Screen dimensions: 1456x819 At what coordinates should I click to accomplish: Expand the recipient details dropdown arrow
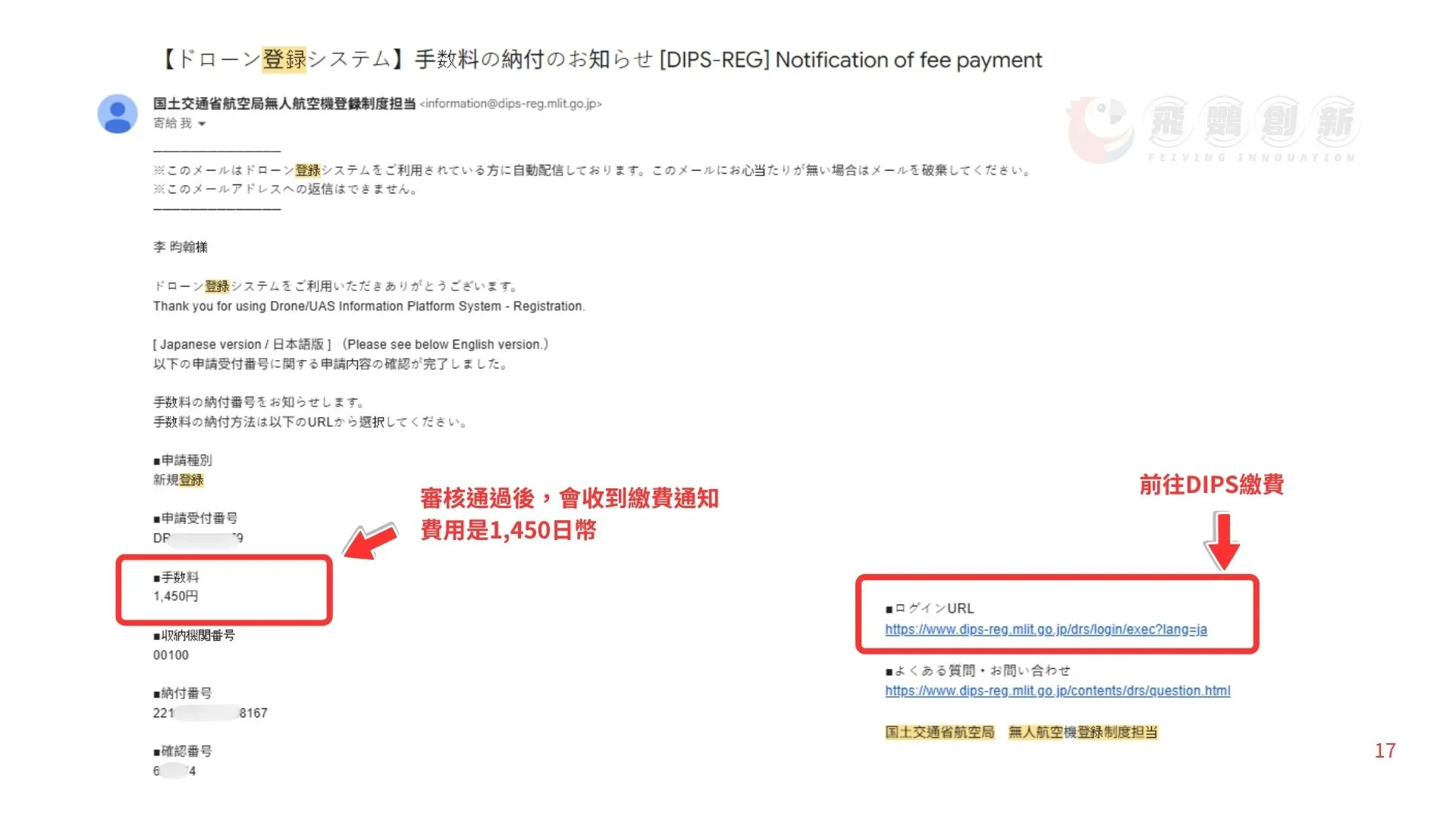(202, 124)
